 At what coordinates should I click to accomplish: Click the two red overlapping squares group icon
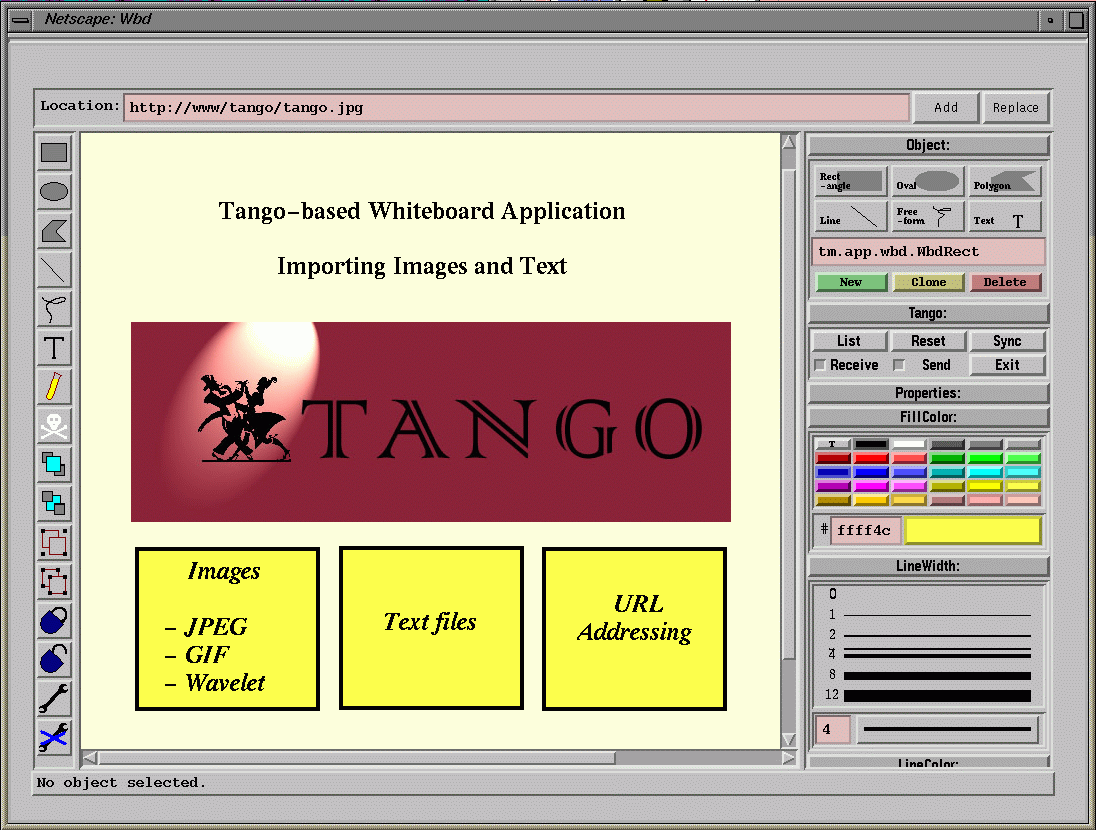pyautogui.click(x=54, y=543)
